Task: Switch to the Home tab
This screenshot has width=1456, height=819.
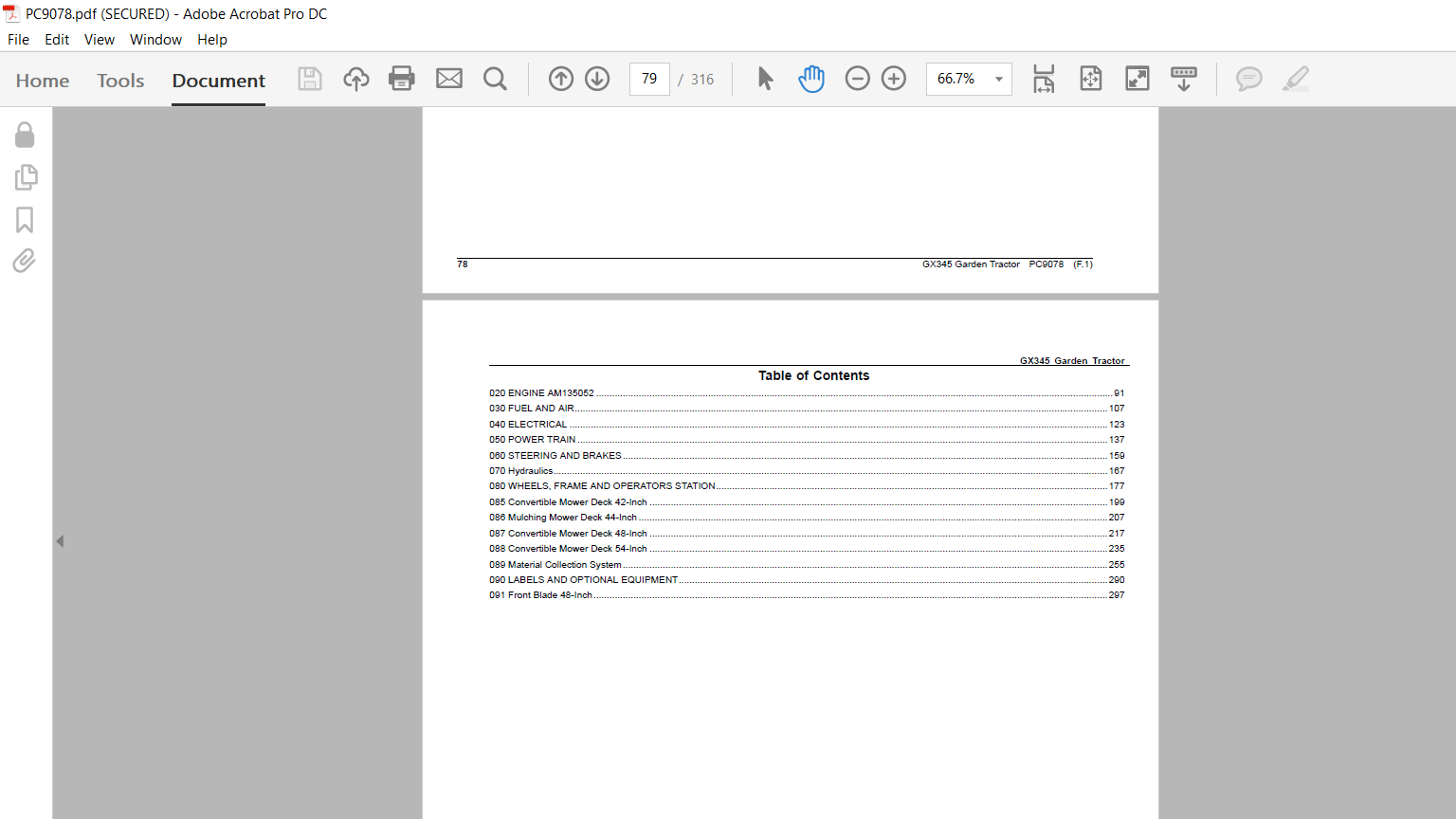Action: [x=43, y=81]
